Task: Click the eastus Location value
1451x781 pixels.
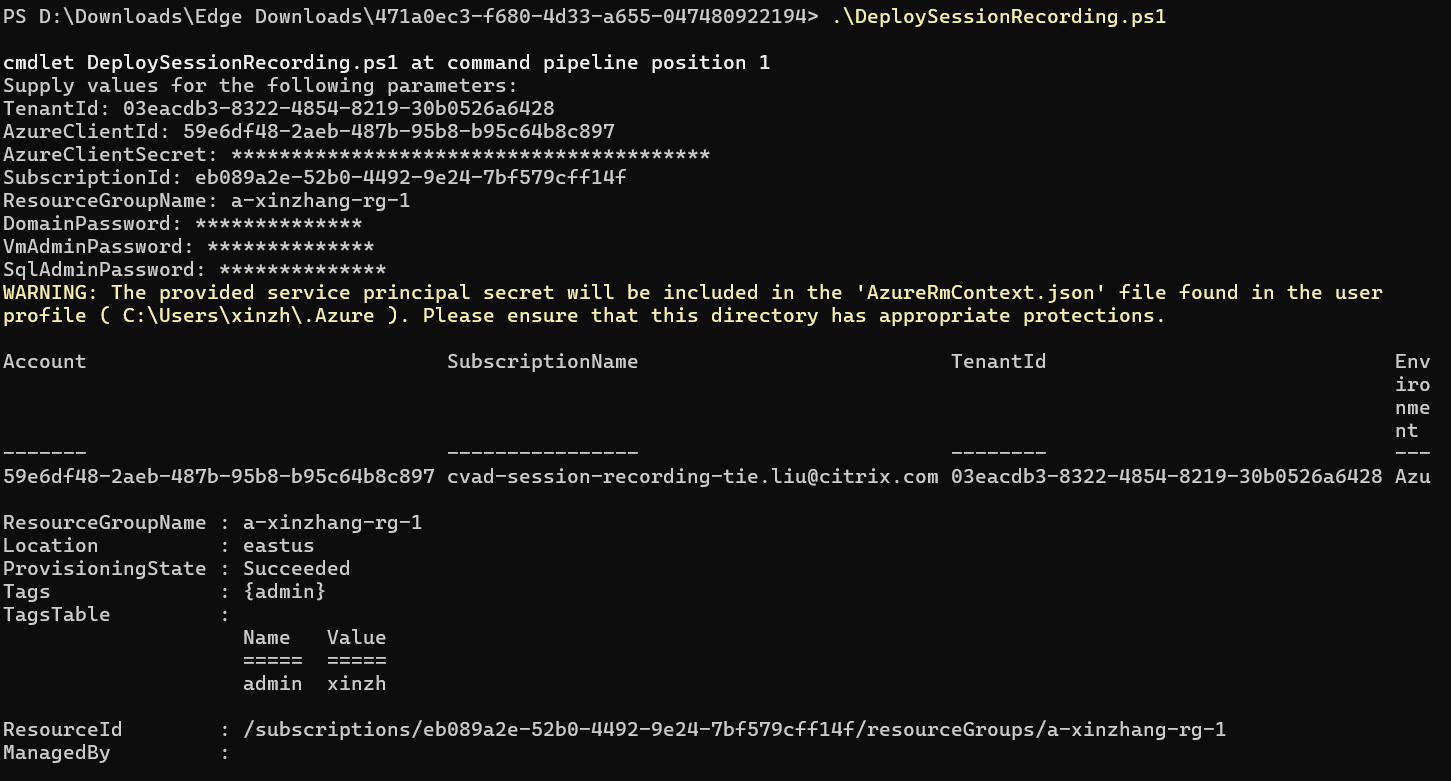Action: pos(278,545)
